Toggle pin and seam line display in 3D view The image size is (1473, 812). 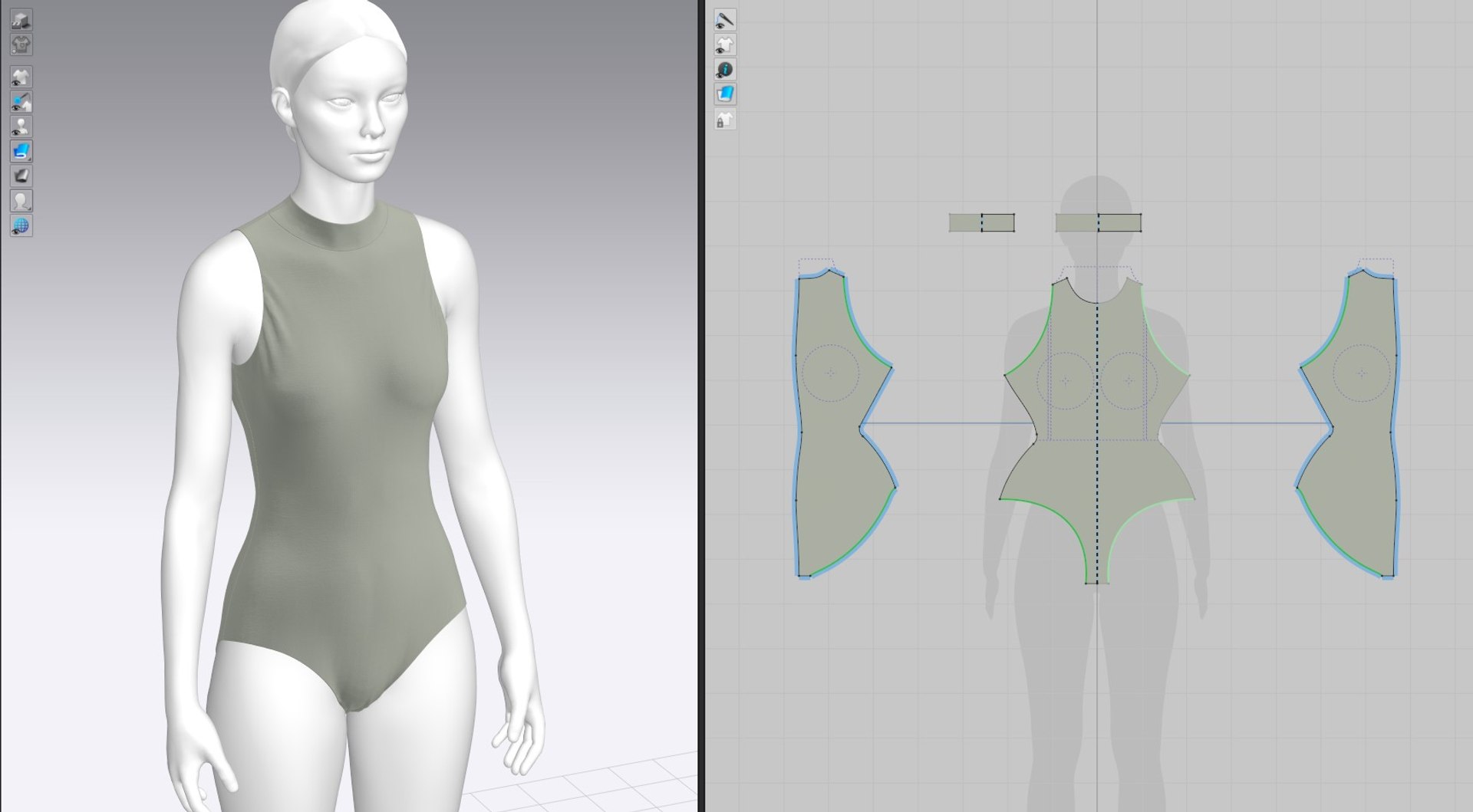point(21,102)
